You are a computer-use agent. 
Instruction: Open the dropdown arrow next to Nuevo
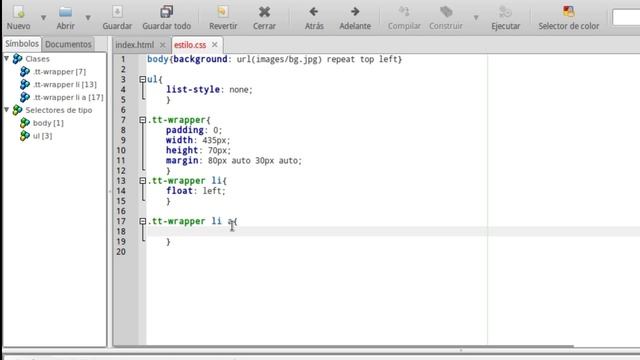pyautogui.click(x=43, y=18)
